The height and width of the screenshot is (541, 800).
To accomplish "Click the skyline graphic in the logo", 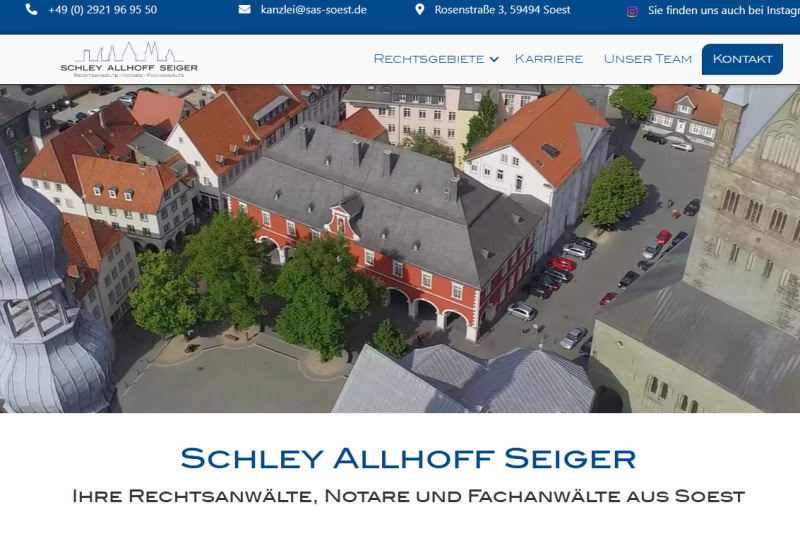I will [x=128, y=52].
